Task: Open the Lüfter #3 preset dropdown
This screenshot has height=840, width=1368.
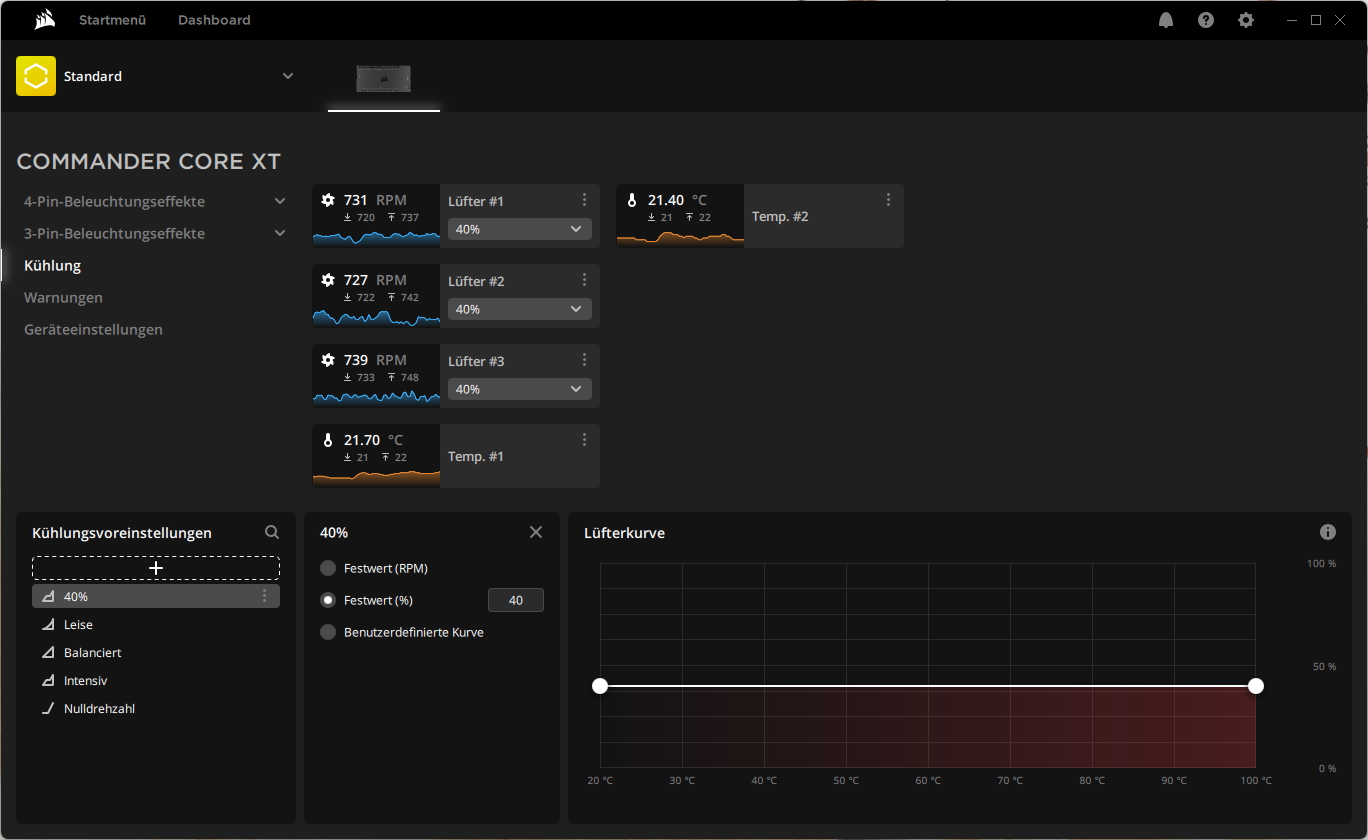Action: (520, 389)
